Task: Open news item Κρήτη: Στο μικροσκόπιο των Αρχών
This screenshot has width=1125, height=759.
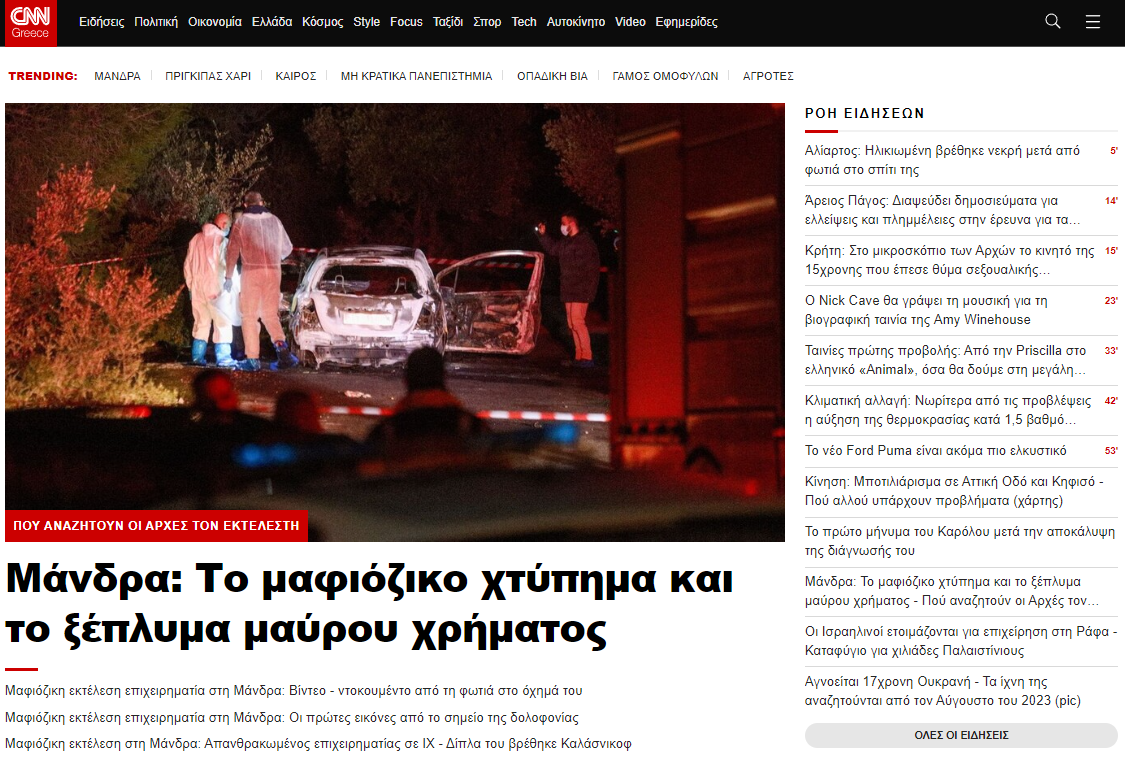Action: pos(949,260)
